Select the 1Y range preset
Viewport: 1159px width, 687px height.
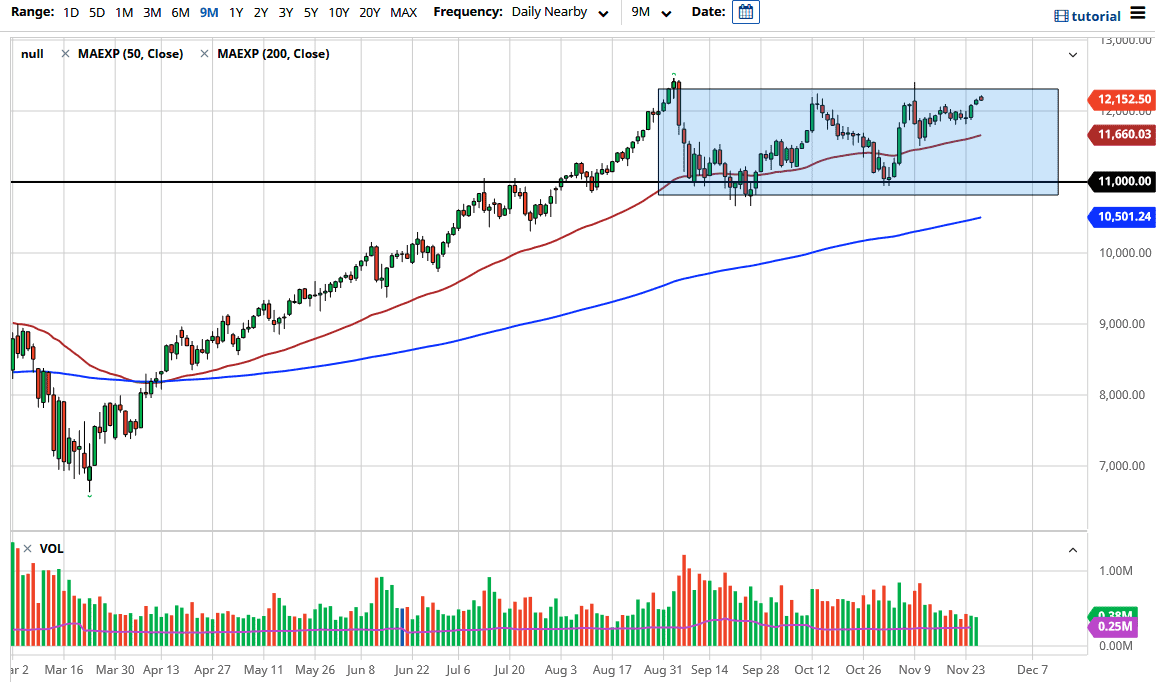click(x=236, y=12)
